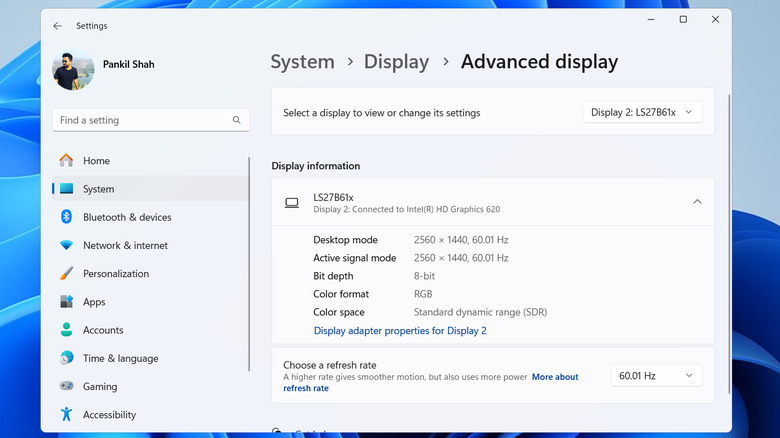Click the back arrow in Settings
This screenshot has width=780, height=438.
click(57, 26)
